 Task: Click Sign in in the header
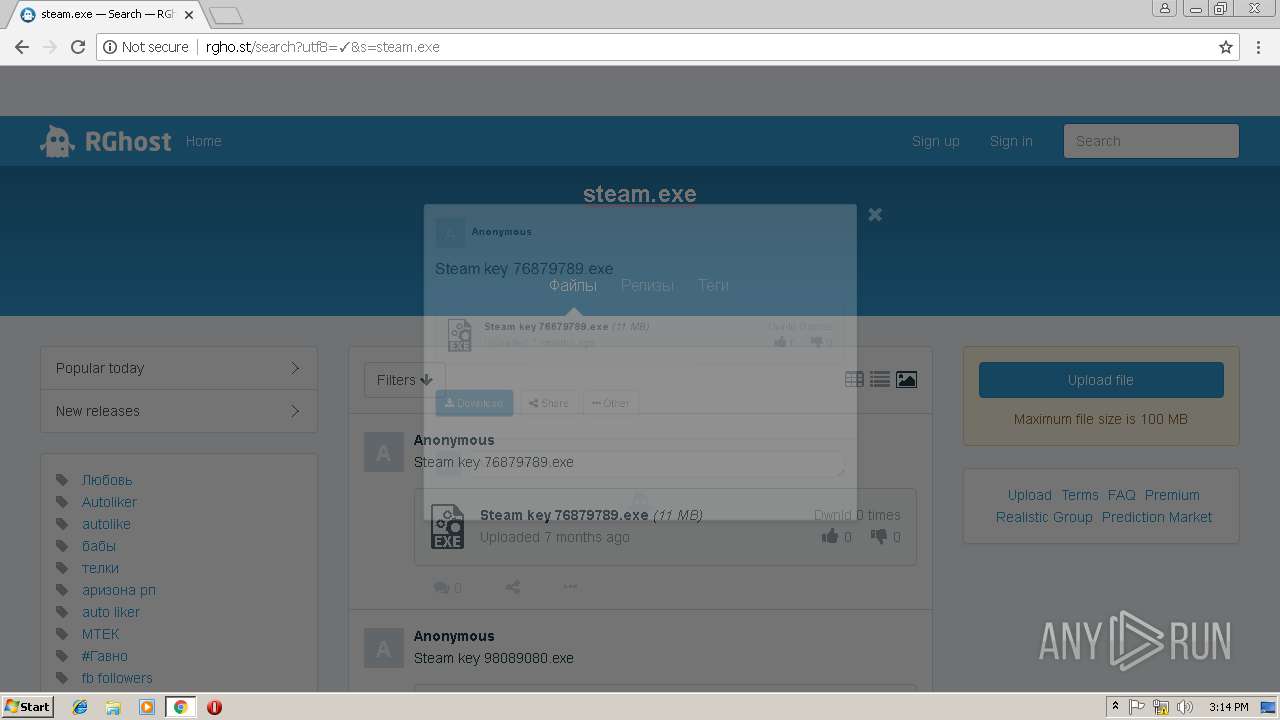coord(1011,141)
